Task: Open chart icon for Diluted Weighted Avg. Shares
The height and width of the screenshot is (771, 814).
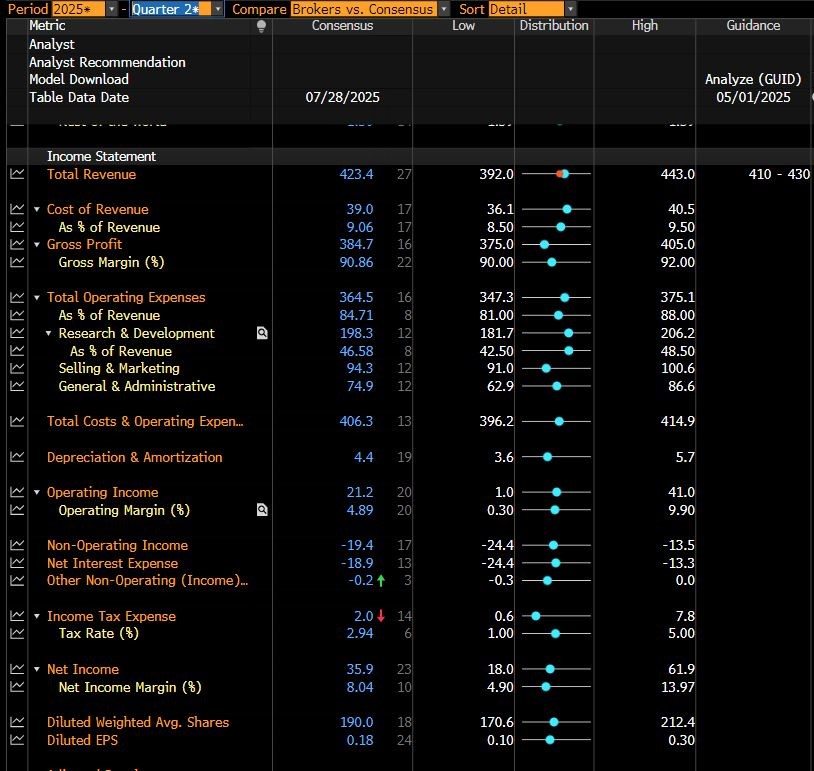Action: coord(17,722)
